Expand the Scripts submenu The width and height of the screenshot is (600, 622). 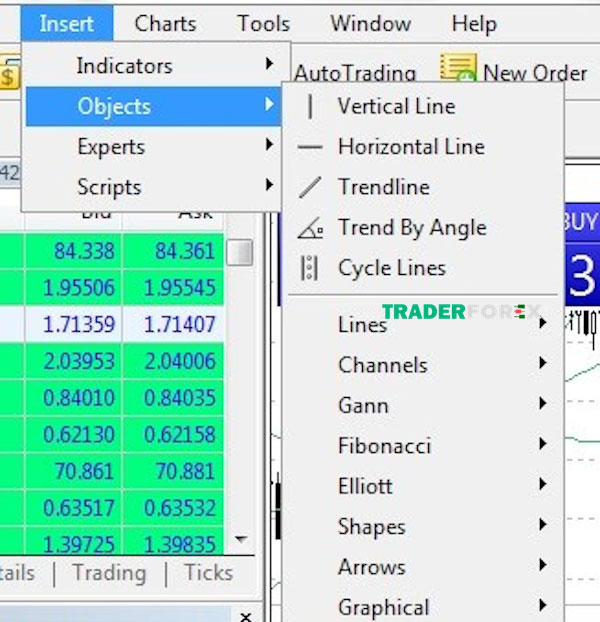pyautogui.click(x=153, y=187)
